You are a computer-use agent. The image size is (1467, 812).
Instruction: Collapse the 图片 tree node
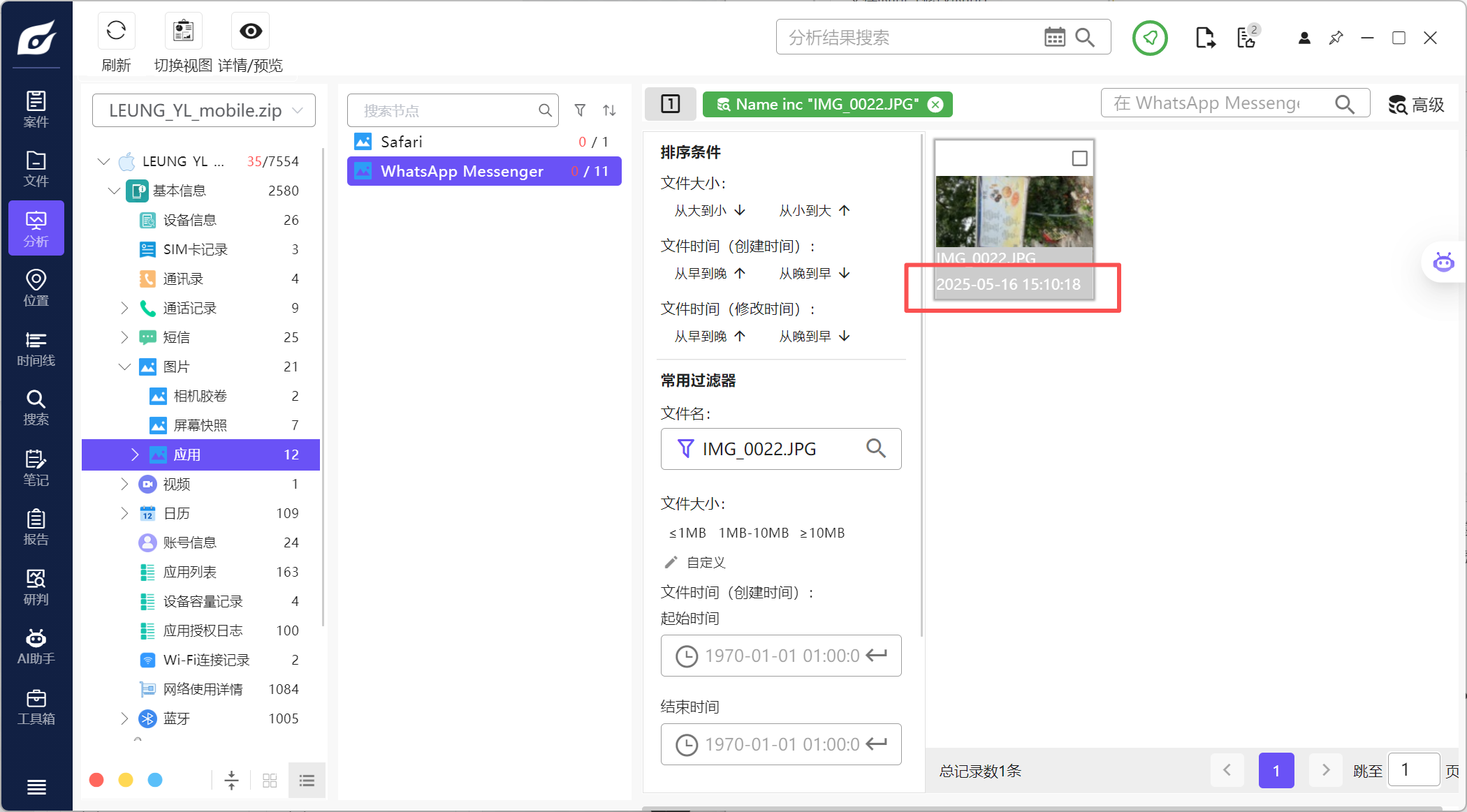click(x=124, y=367)
